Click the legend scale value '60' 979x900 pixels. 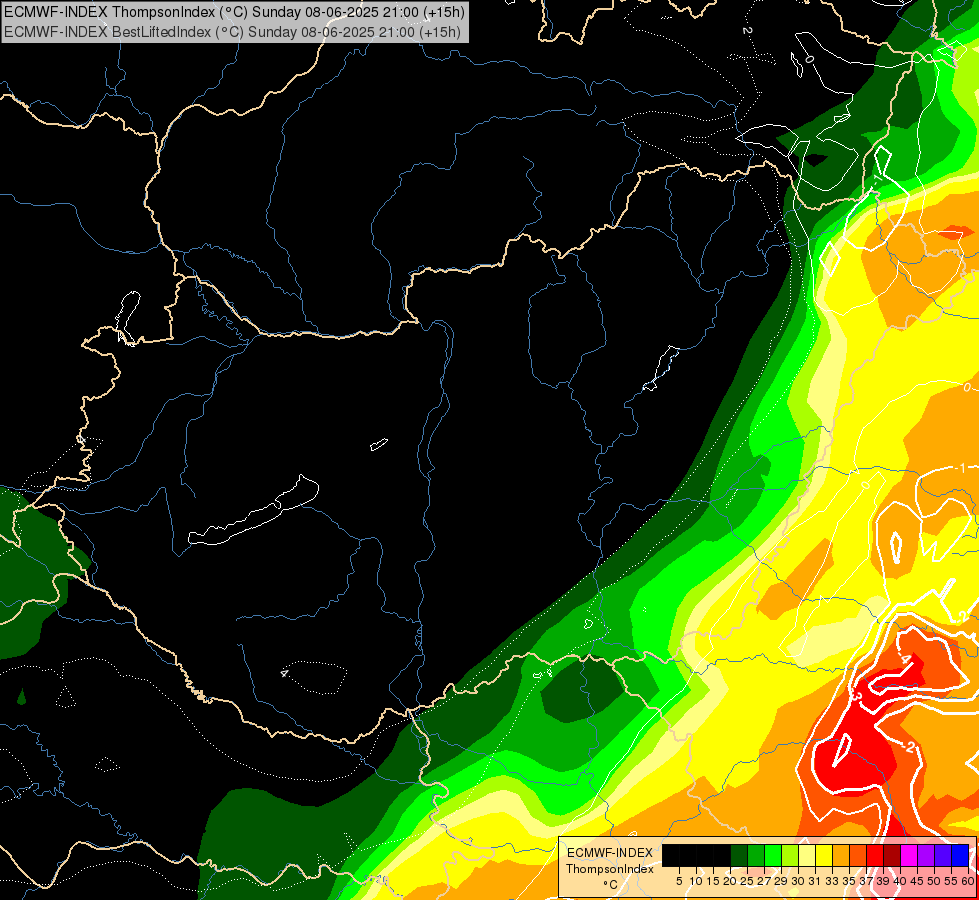tap(968, 881)
